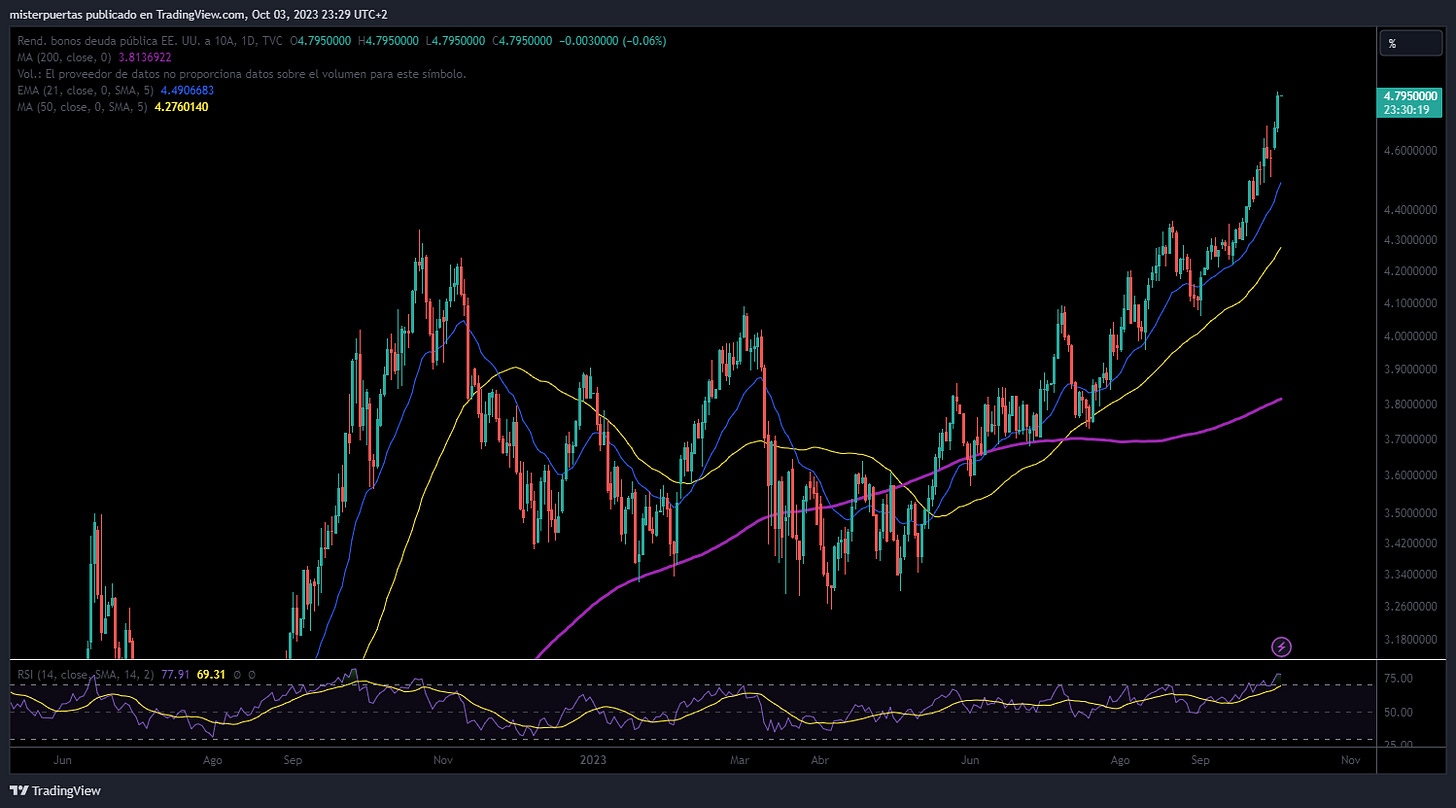Click the EMA (21, close, 0, SMA, 5) legend
Screen dimensions: 1456x808
(85, 90)
